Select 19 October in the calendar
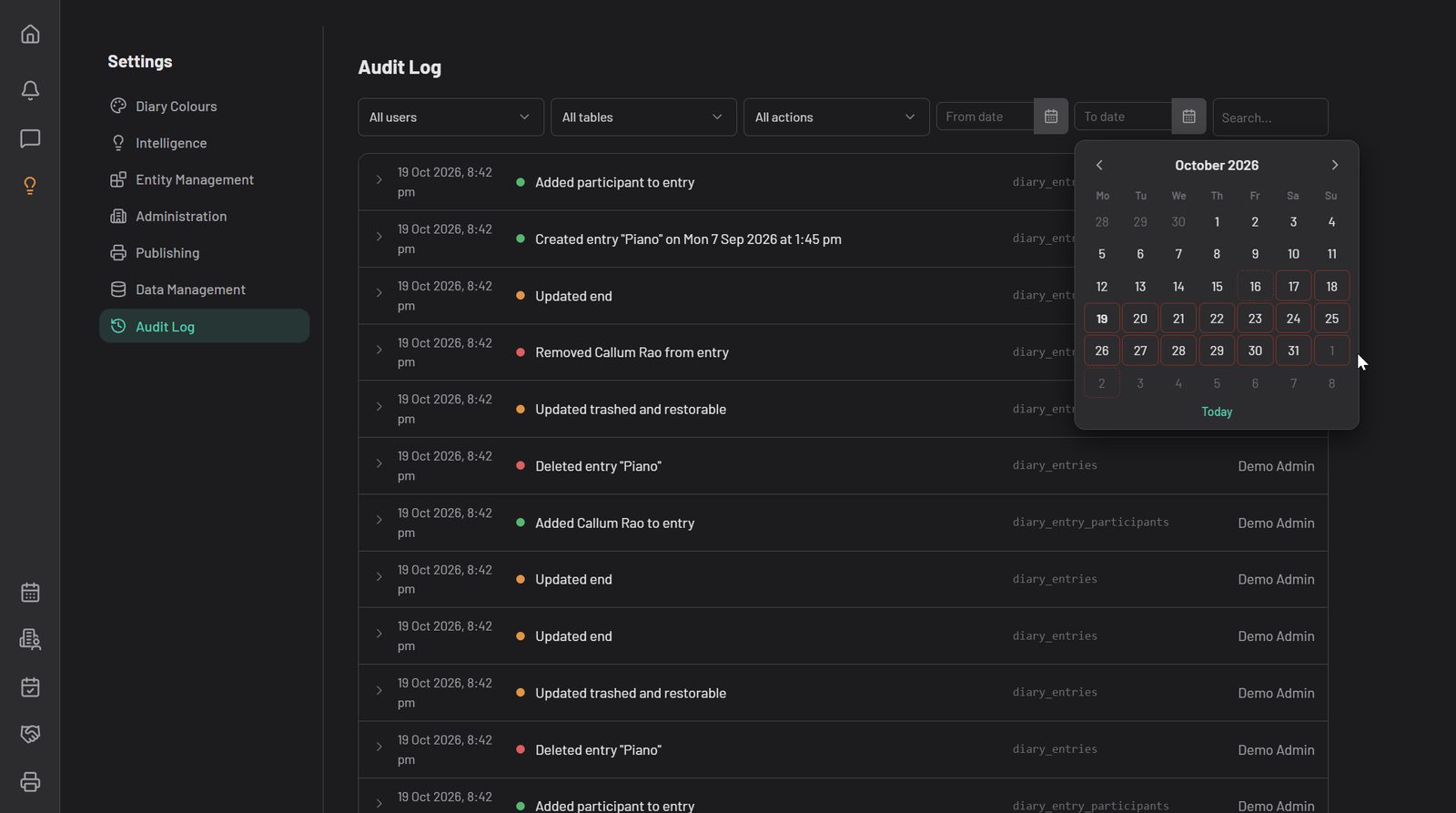Viewport: 1456px width, 813px height. point(1102,319)
